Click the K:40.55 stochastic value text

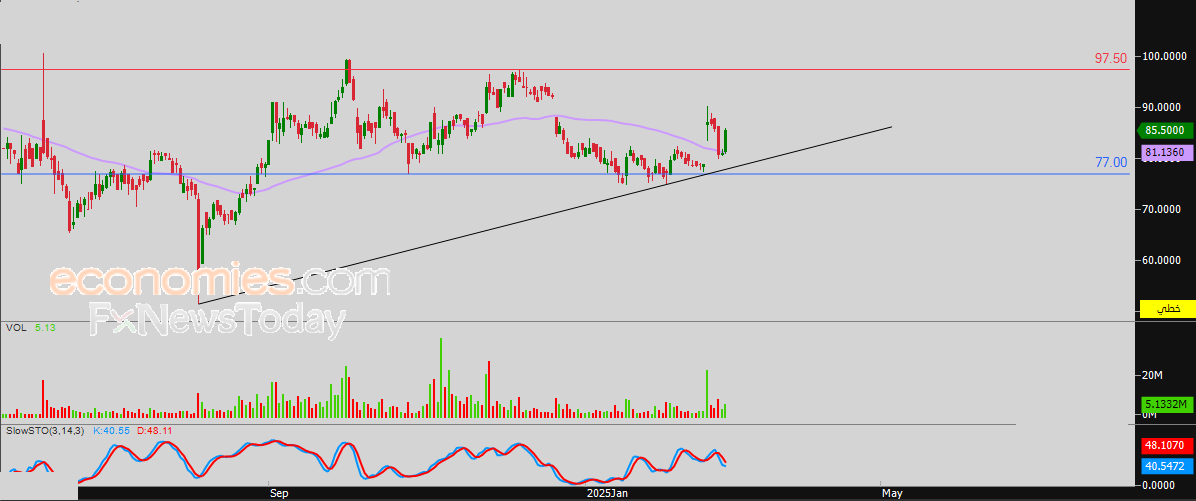coord(111,430)
